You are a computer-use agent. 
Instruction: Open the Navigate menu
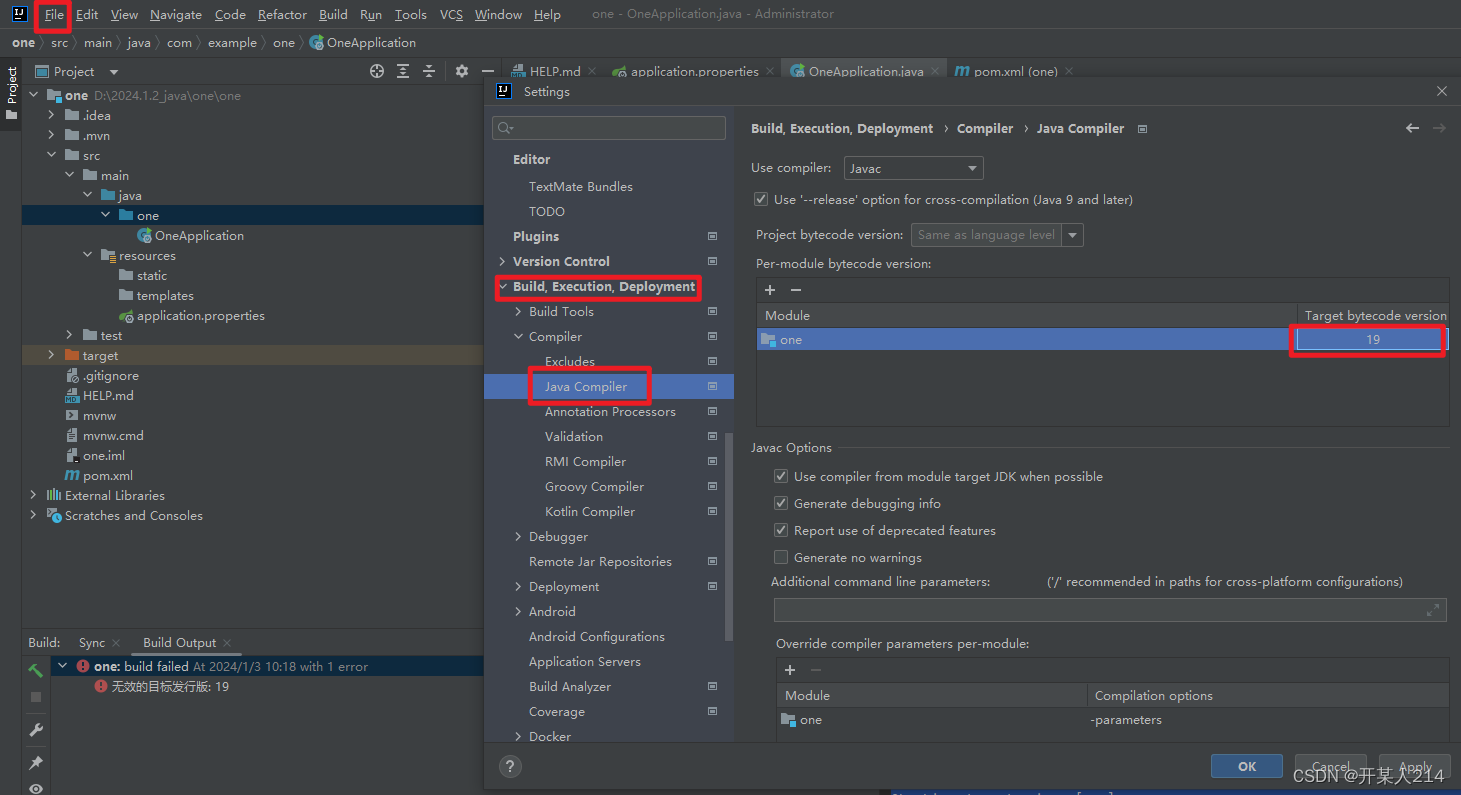tap(176, 15)
